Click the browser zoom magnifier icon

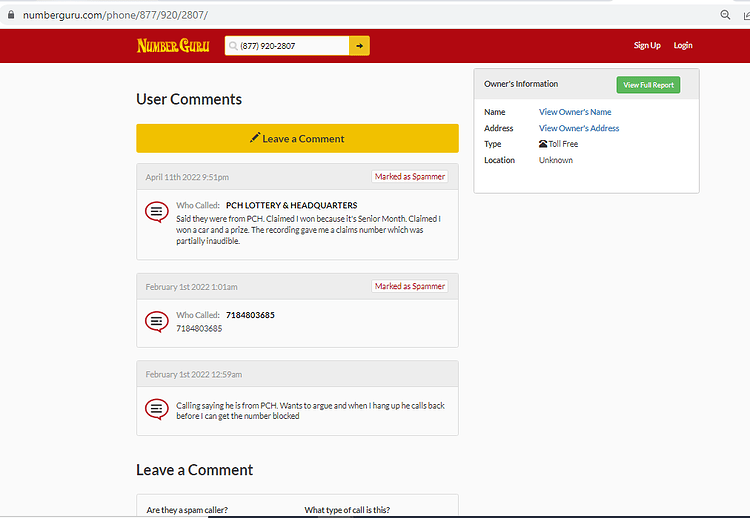[x=725, y=15]
